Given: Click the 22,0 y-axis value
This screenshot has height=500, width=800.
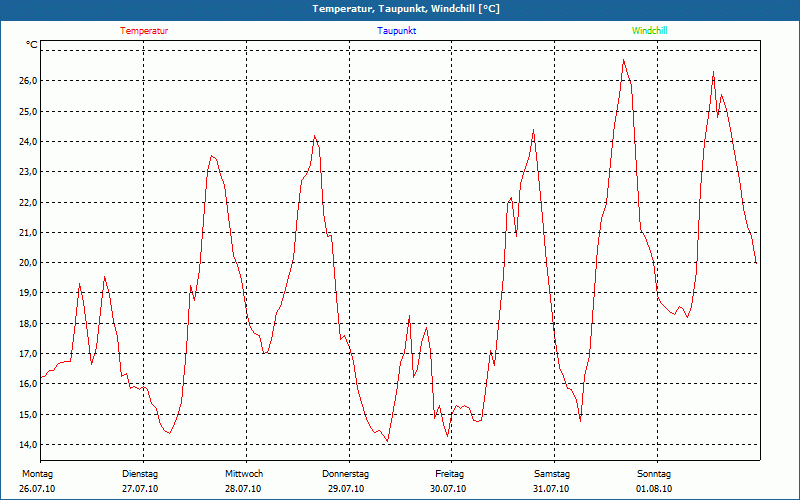Looking at the screenshot, I should coord(29,202).
